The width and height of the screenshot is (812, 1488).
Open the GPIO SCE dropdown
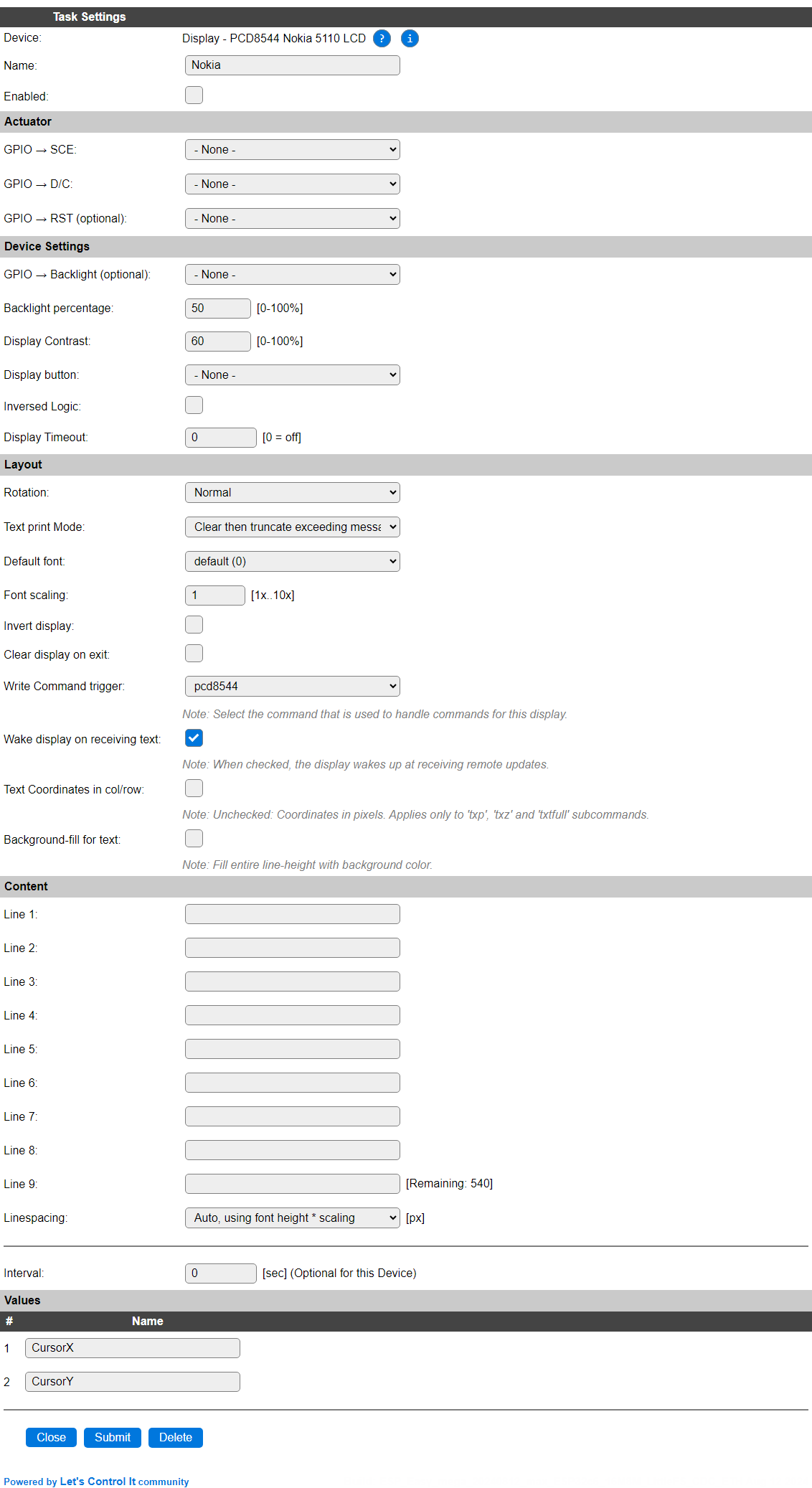pos(293,150)
